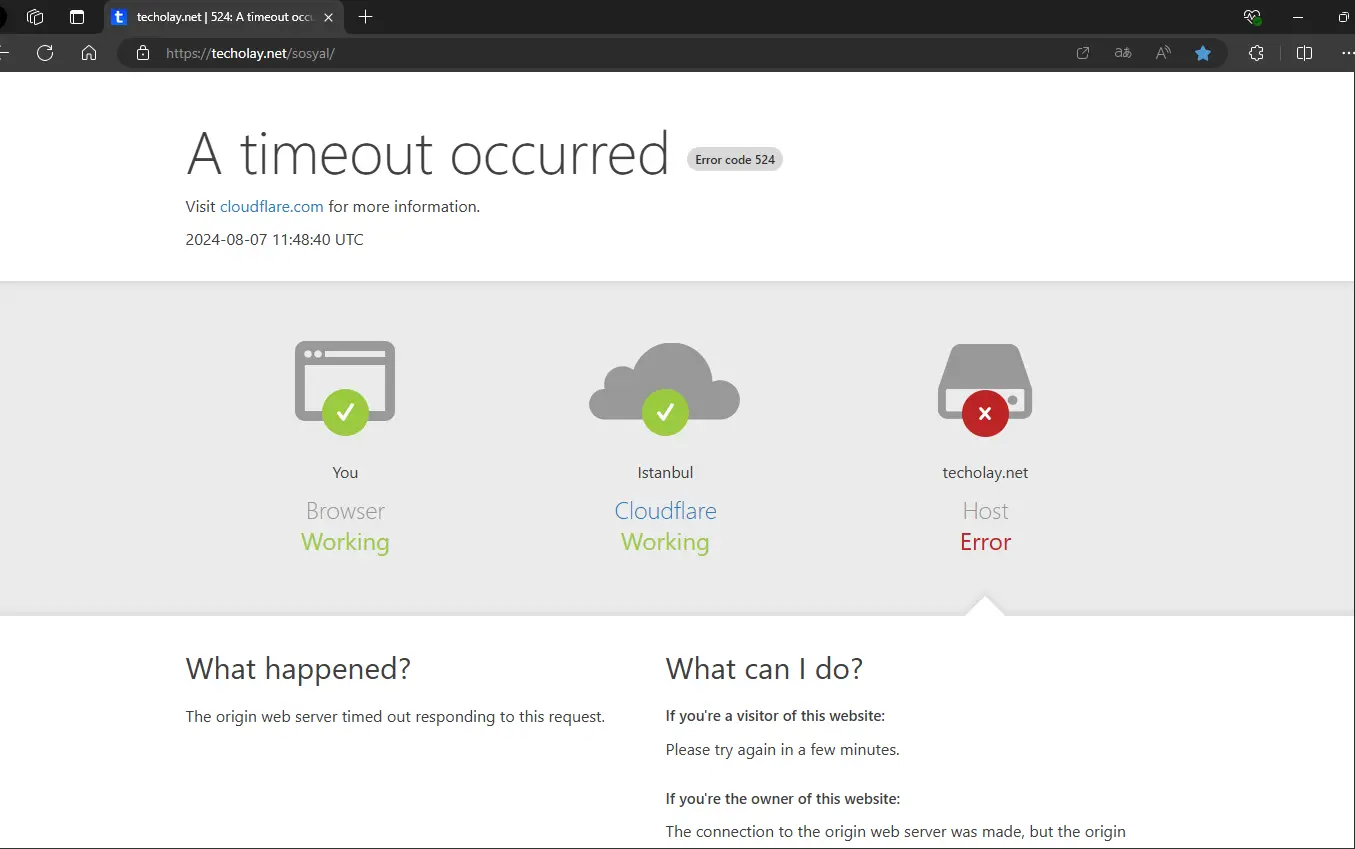1355x849 pixels.
Task: Follow the cloudflare.com link
Action: 272,207
